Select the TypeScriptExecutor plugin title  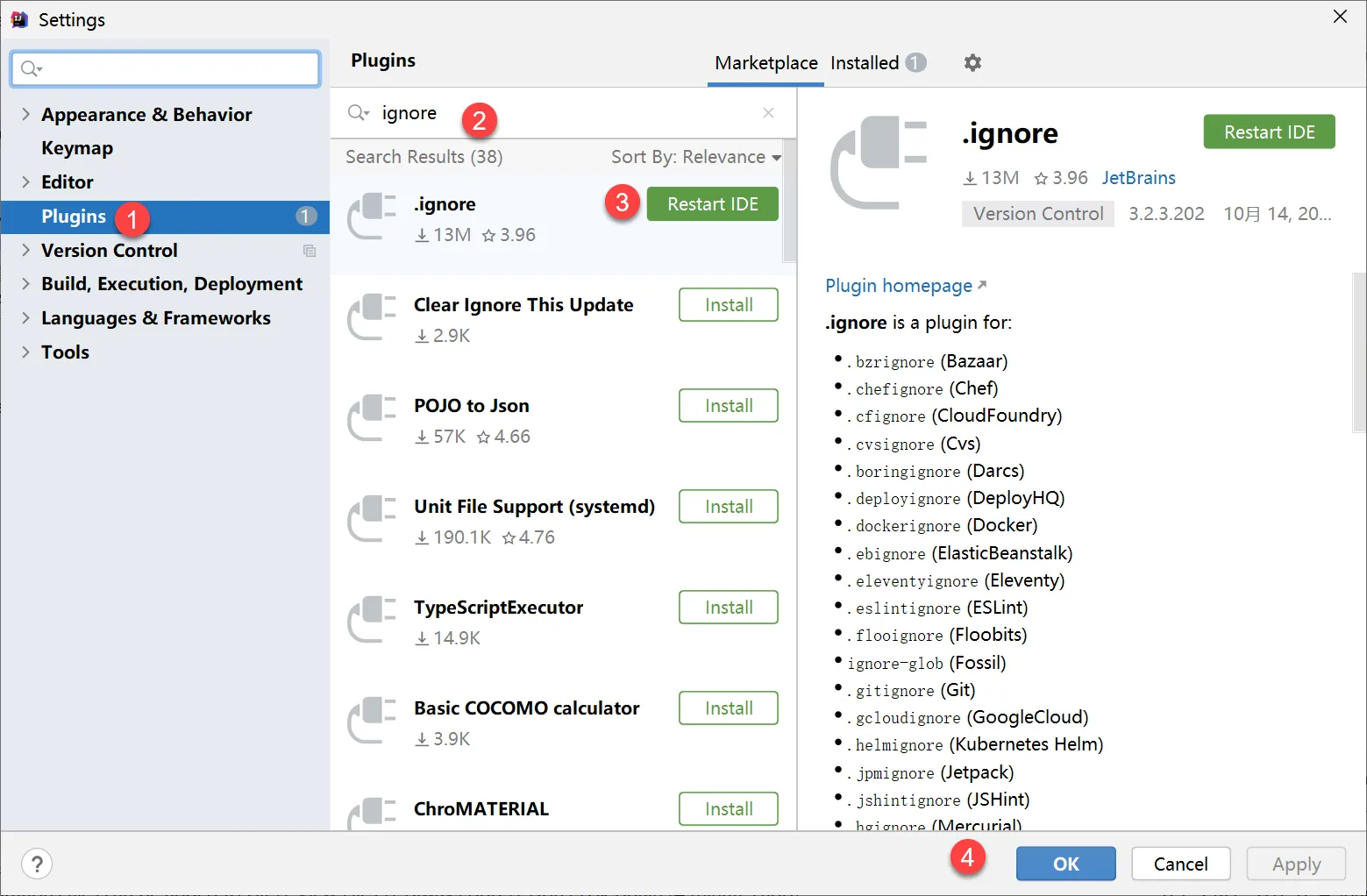(x=498, y=608)
